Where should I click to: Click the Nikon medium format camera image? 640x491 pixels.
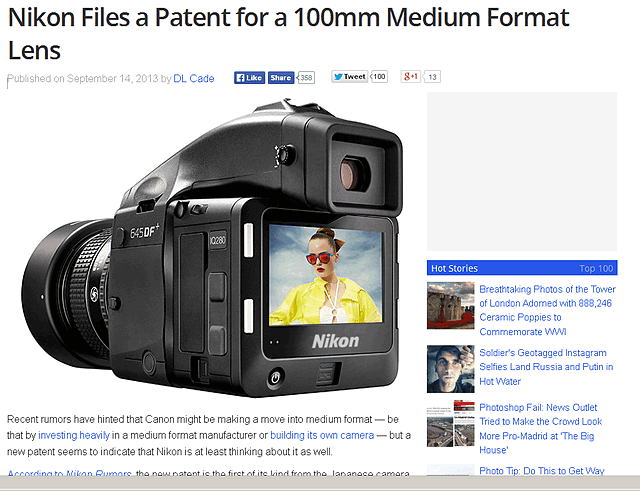click(212, 248)
